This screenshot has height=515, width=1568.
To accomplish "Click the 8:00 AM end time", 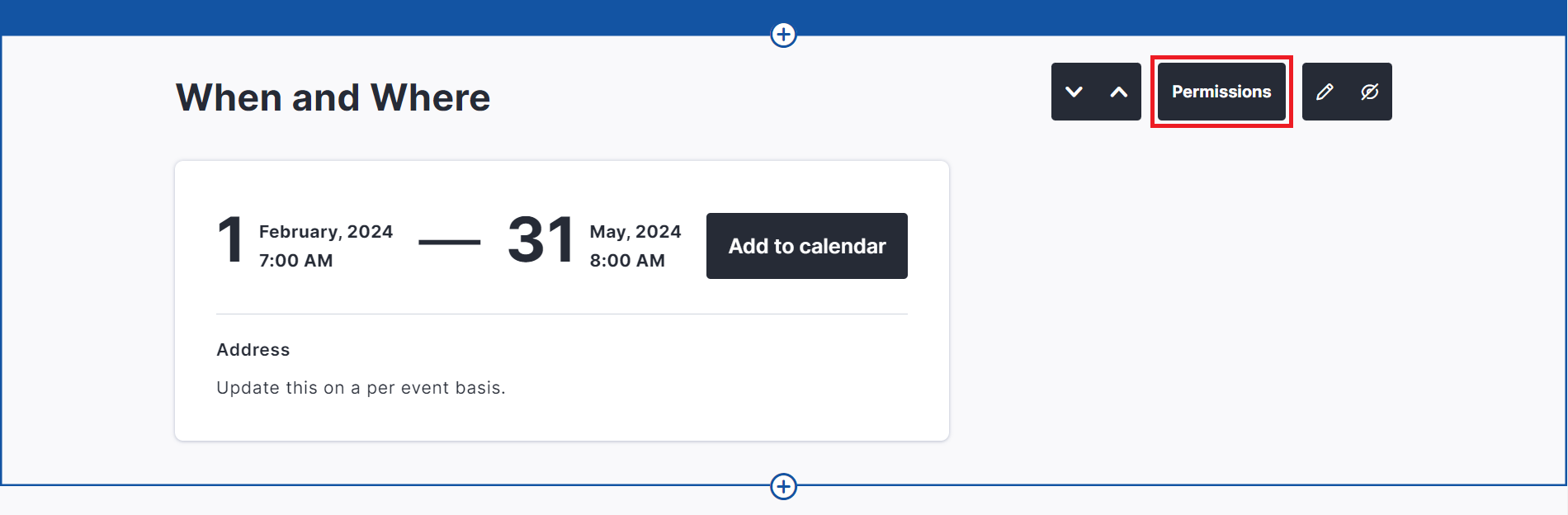I will tap(627, 261).
